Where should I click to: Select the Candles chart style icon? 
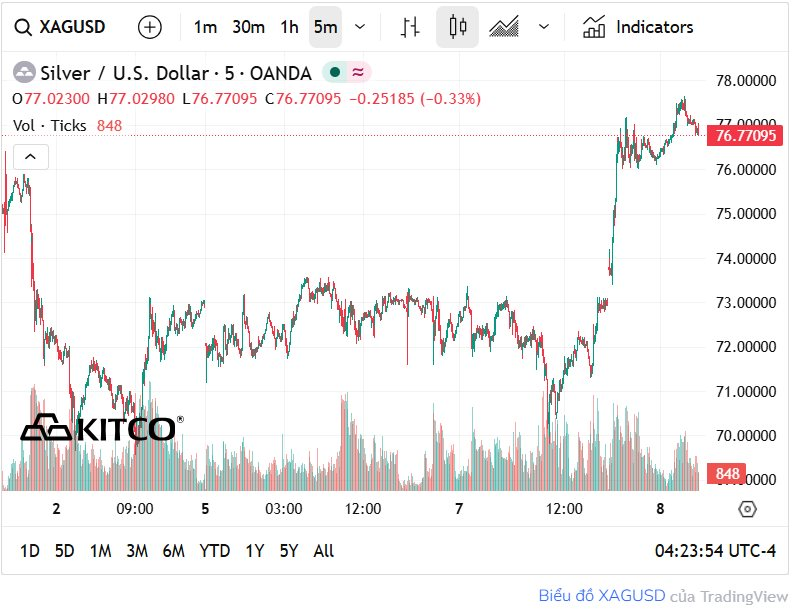pyautogui.click(x=457, y=27)
